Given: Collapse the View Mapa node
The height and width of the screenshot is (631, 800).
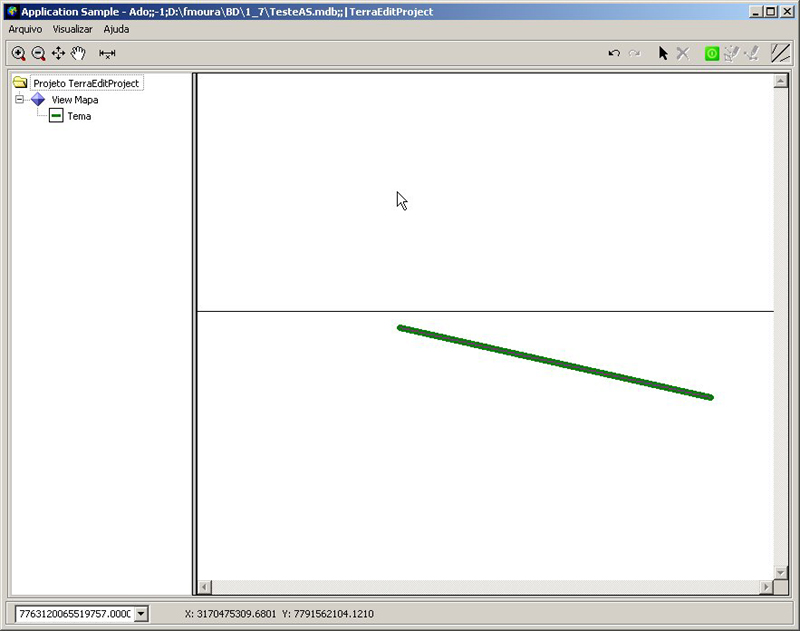Looking at the screenshot, I should 19,99.
